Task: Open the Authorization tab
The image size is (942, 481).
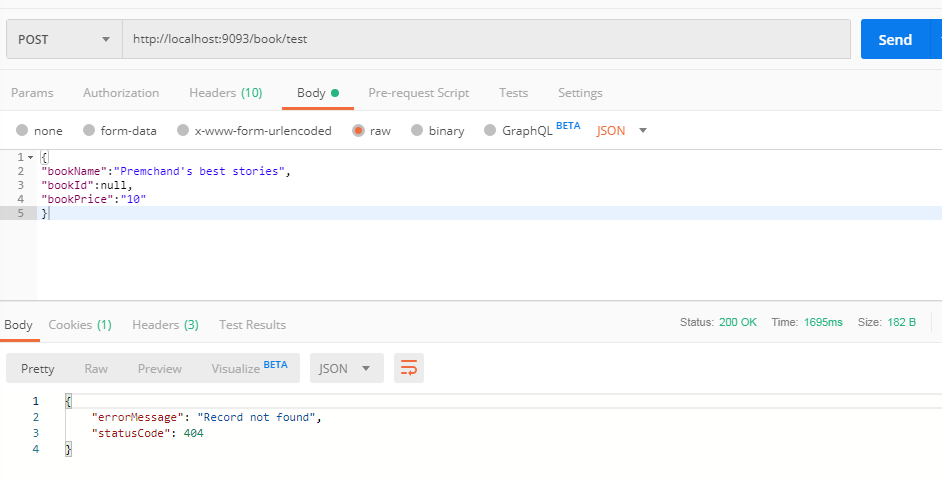Action: click(x=121, y=93)
